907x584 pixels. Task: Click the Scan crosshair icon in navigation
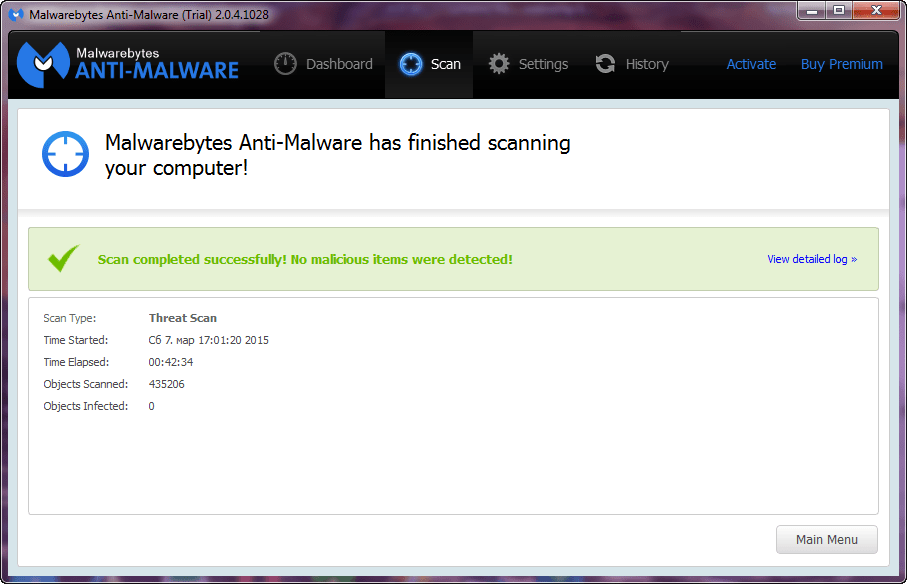click(x=411, y=64)
